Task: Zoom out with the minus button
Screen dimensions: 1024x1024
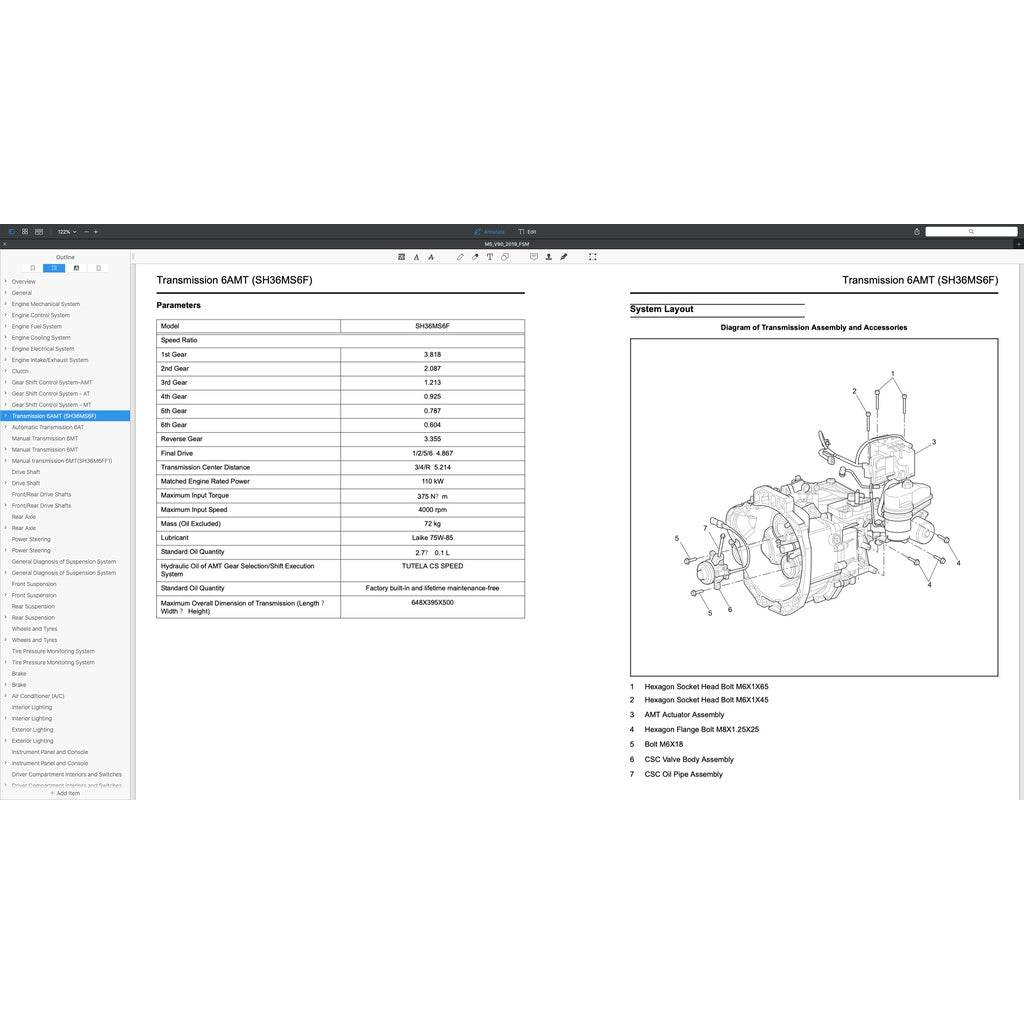Action: coord(86,231)
